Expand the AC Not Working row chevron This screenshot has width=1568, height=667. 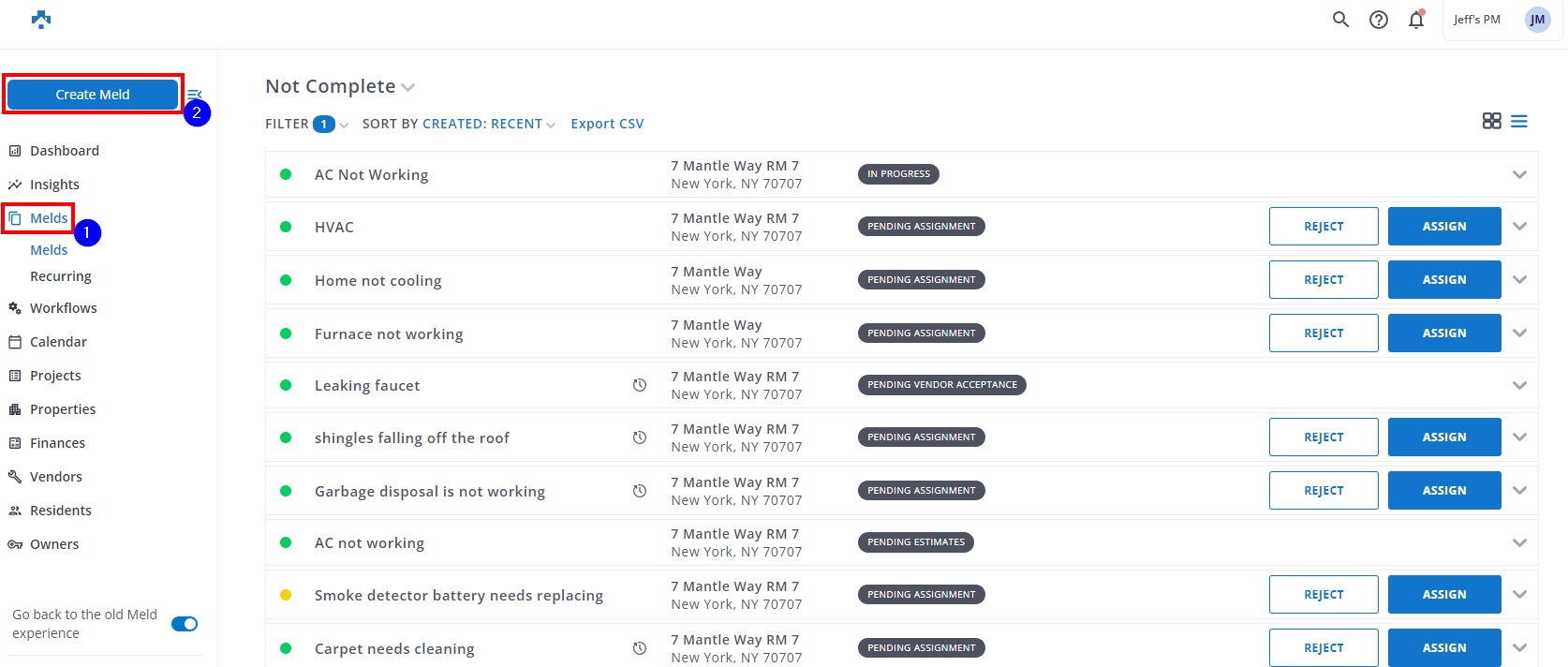click(1518, 174)
